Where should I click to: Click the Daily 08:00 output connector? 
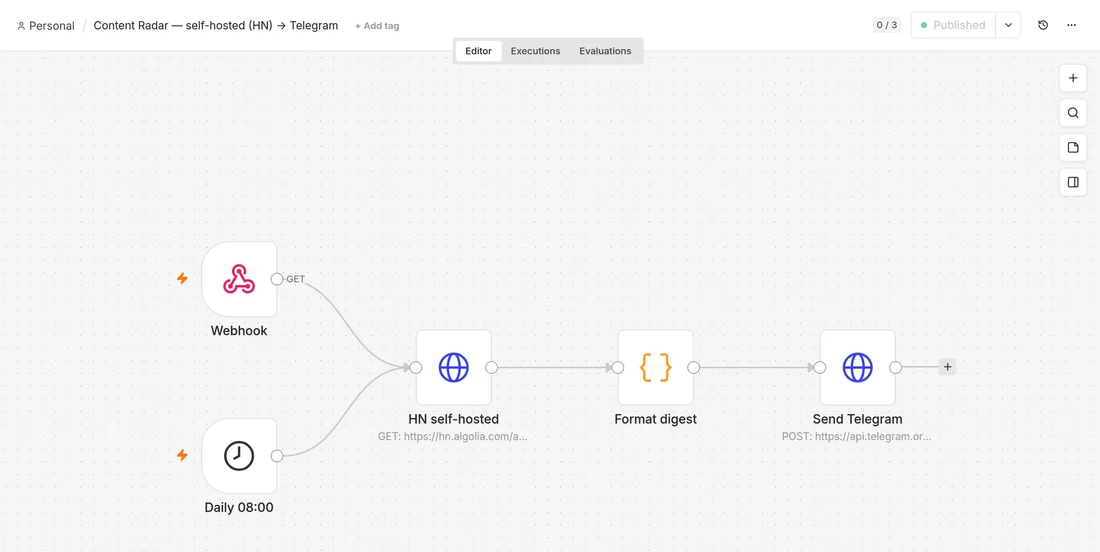pyautogui.click(x=276, y=456)
